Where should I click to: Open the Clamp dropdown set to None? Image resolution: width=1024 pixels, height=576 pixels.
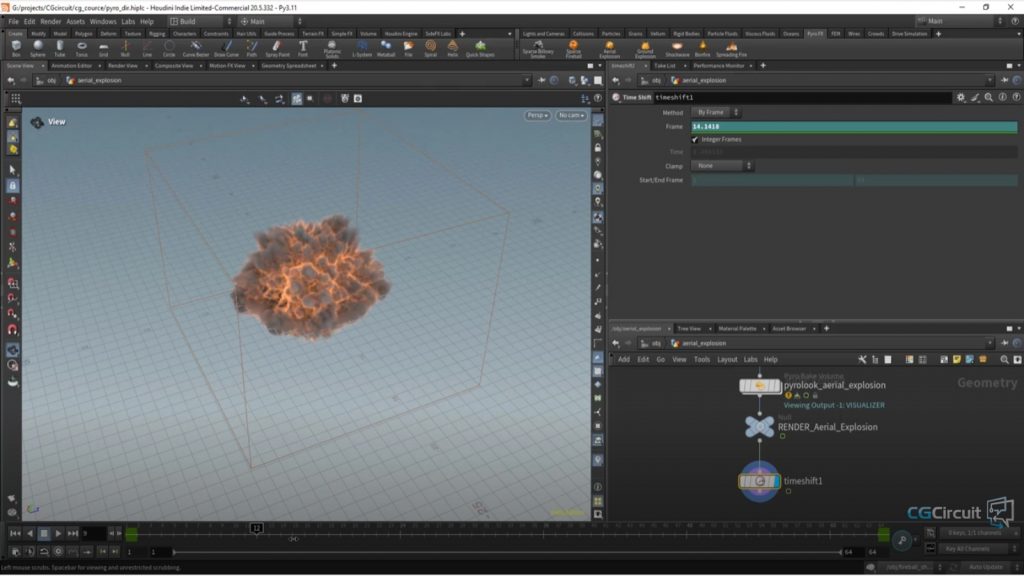pyautogui.click(x=722, y=166)
